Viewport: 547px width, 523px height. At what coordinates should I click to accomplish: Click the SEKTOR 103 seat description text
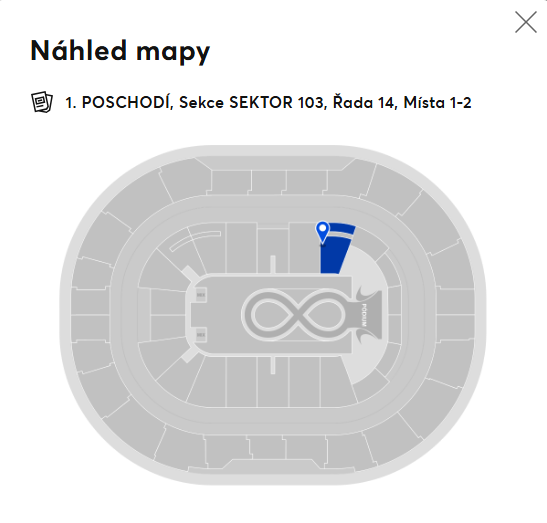coord(268,103)
